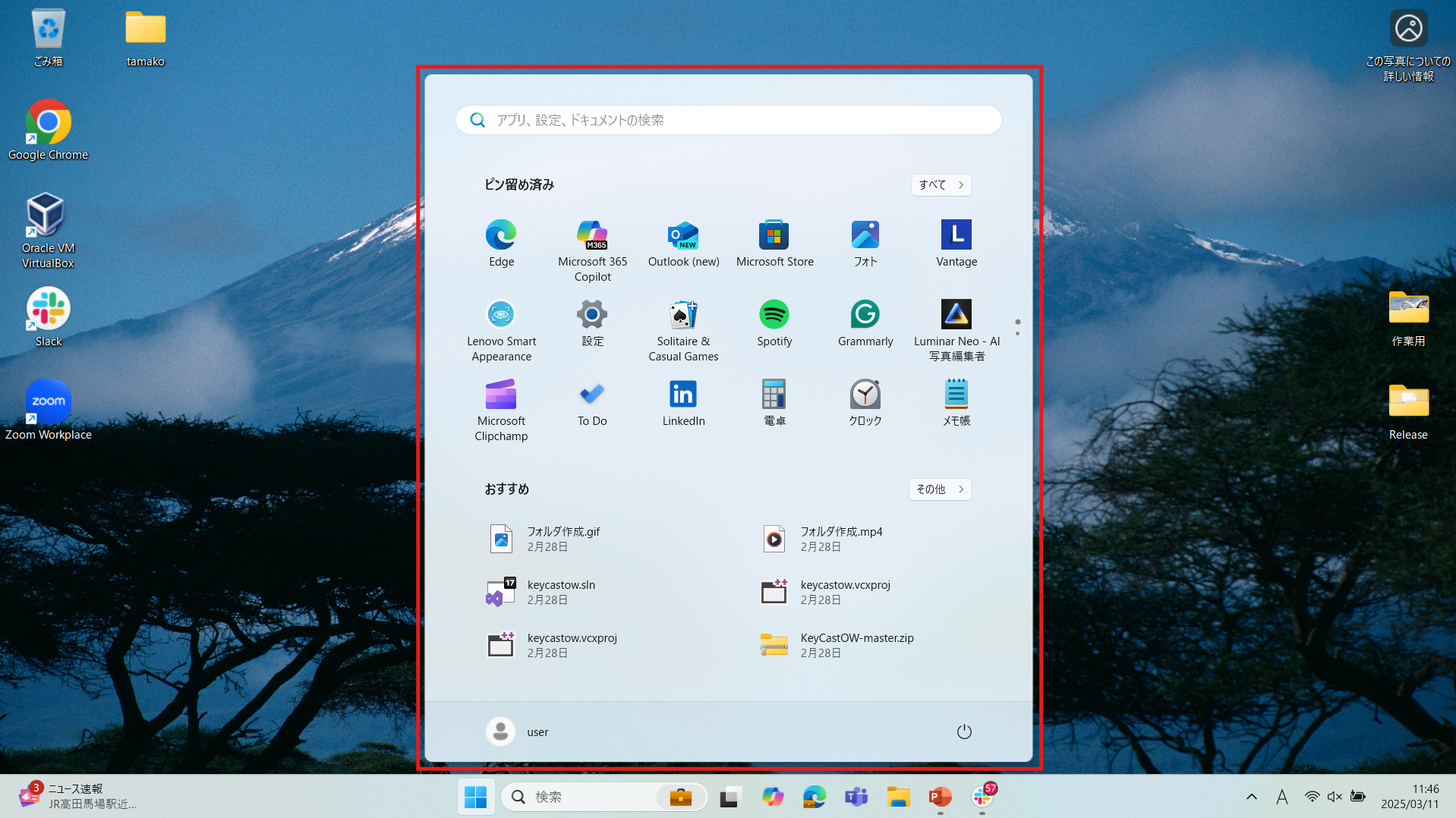
Task: Open Copilot from taskbar
Action: tap(772, 797)
